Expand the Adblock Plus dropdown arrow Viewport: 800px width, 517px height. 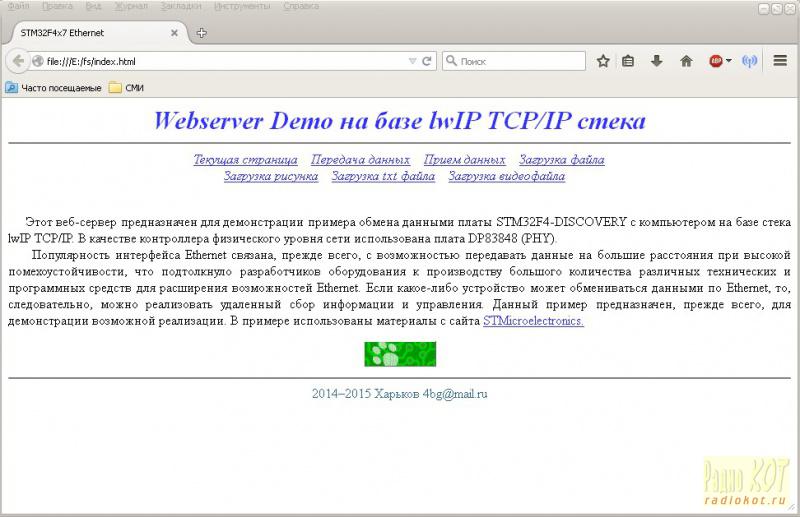pos(729,61)
